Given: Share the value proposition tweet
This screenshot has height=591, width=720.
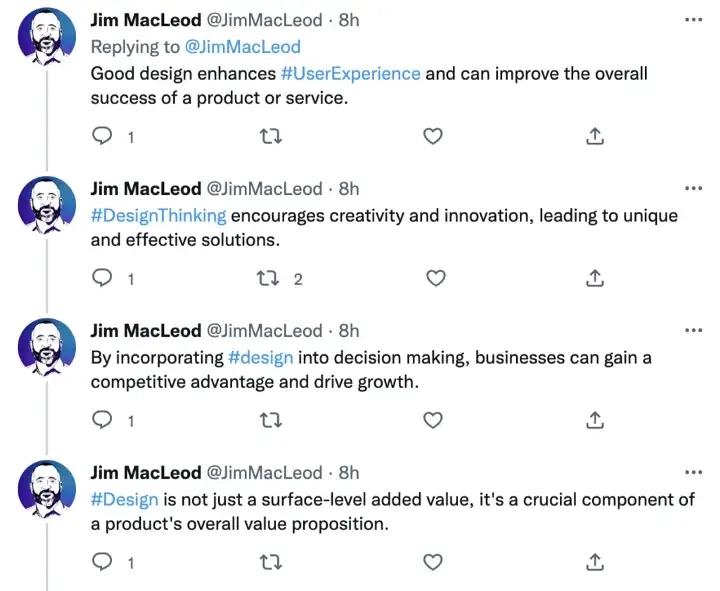Looking at the screenshot, I should (x=595, y=562).
